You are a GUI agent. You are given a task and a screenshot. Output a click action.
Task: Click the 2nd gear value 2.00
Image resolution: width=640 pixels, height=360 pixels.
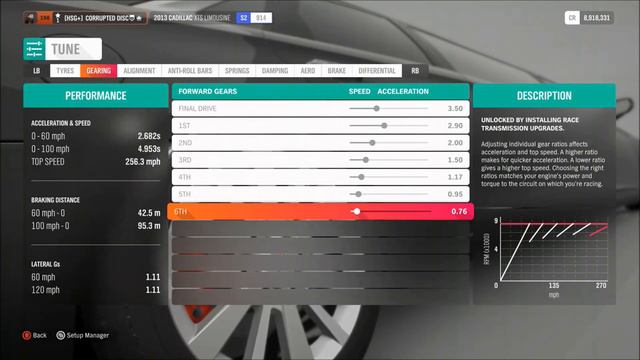tap(455, 143)
